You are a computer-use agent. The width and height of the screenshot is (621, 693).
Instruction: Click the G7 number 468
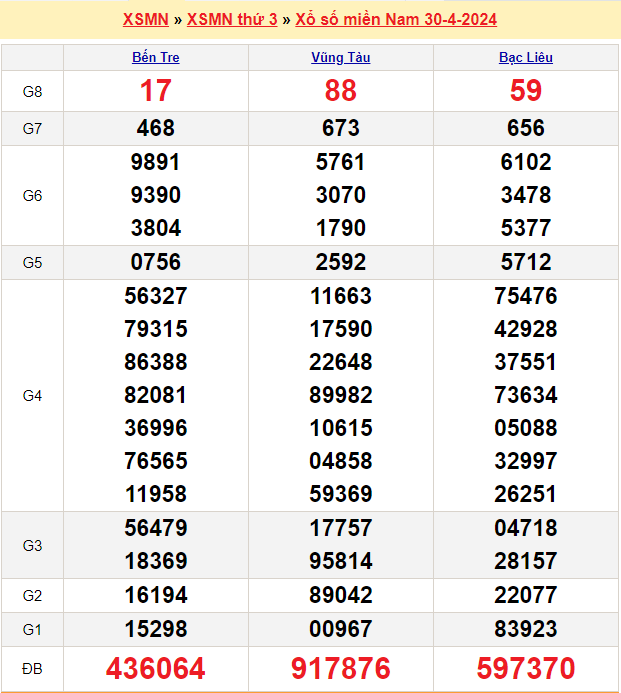click(x=156, y=128)
